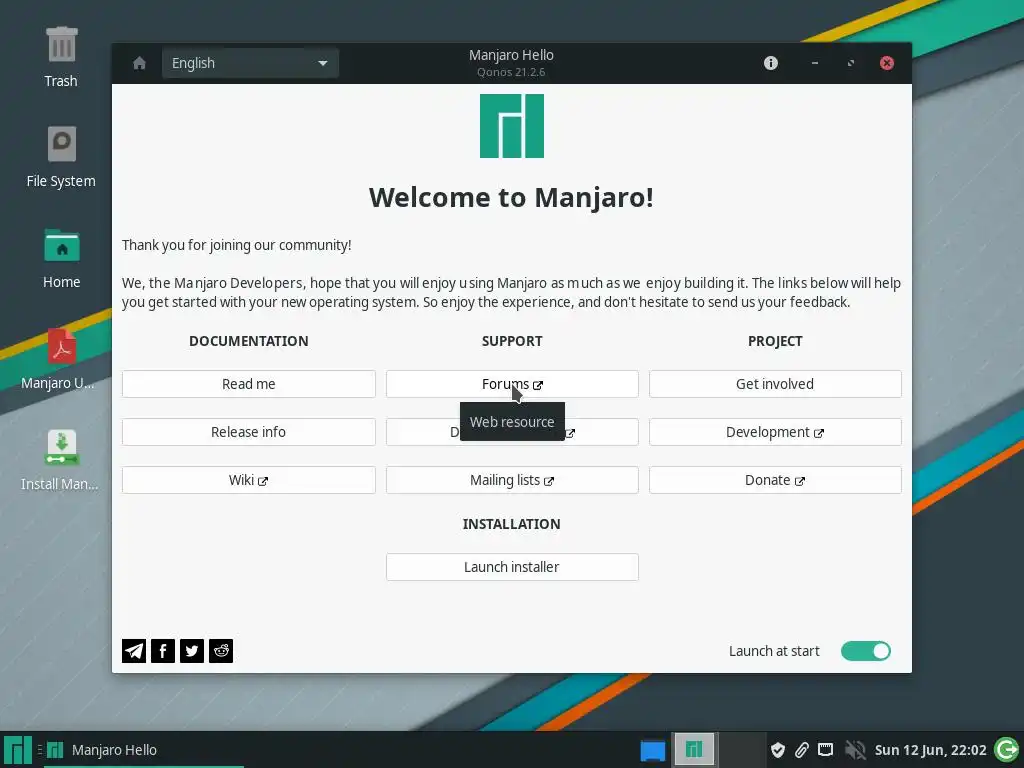Maximize the Manjaro Hello window
Viewport: 1024px width, 768px height.
(850, 63)
